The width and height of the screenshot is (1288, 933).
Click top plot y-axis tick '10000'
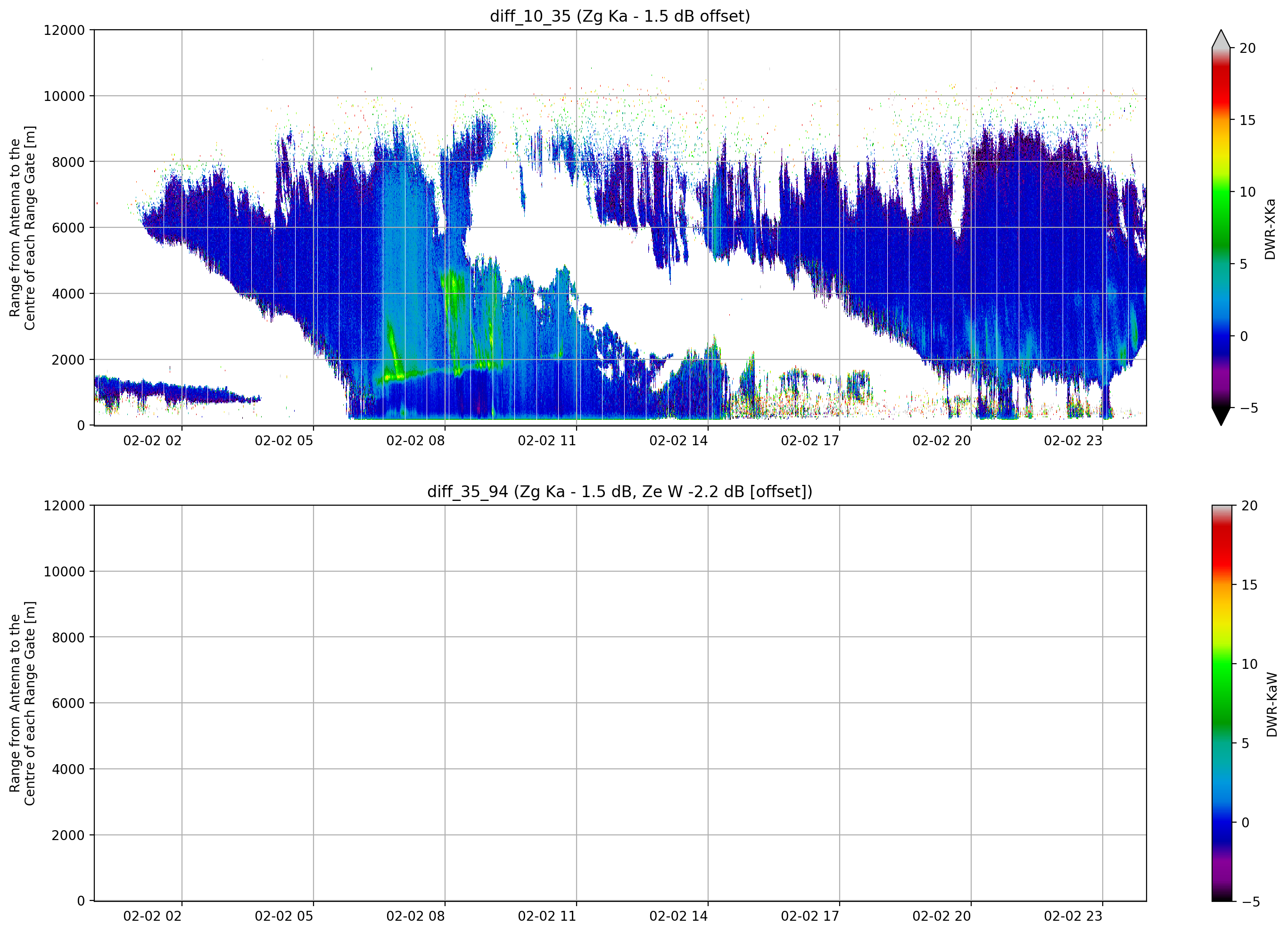click(64, 96)
